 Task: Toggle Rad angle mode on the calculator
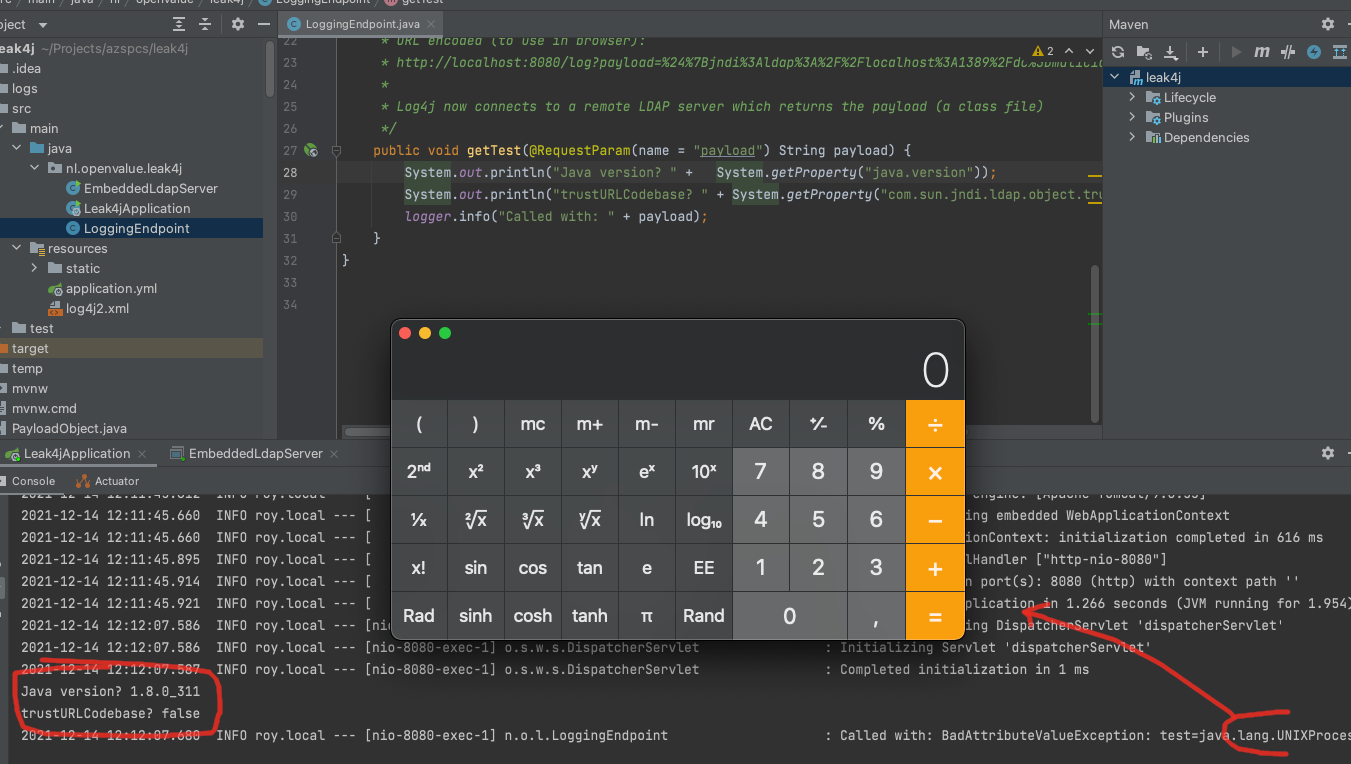[x=418, y=616]
